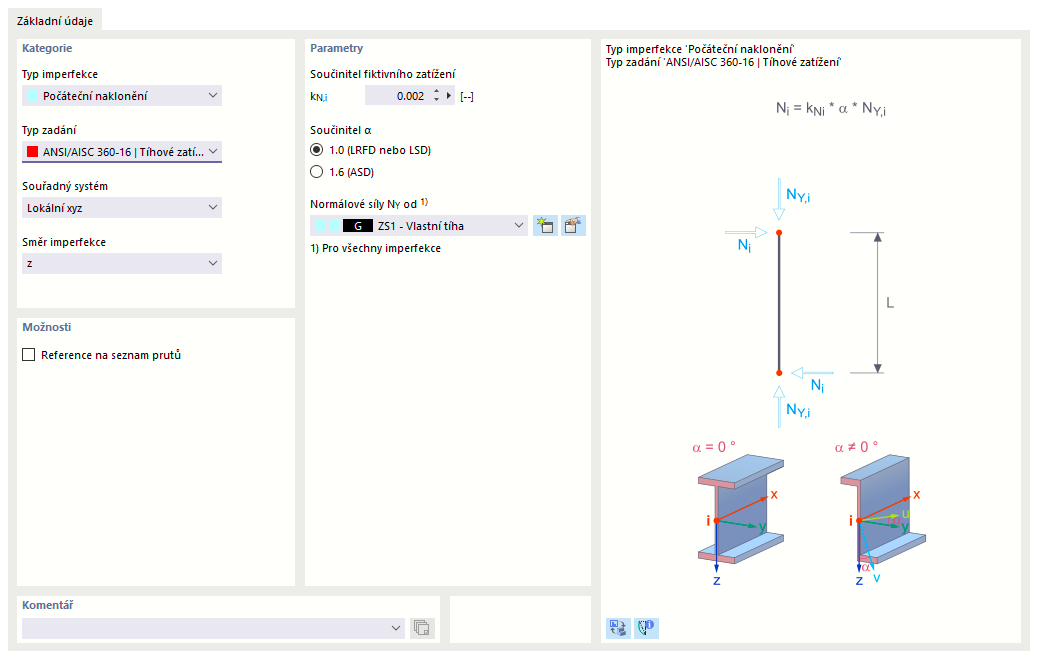Click the G flag on ZS1 load case
This screenshot has height=657, width=1037.
(357, 225)
